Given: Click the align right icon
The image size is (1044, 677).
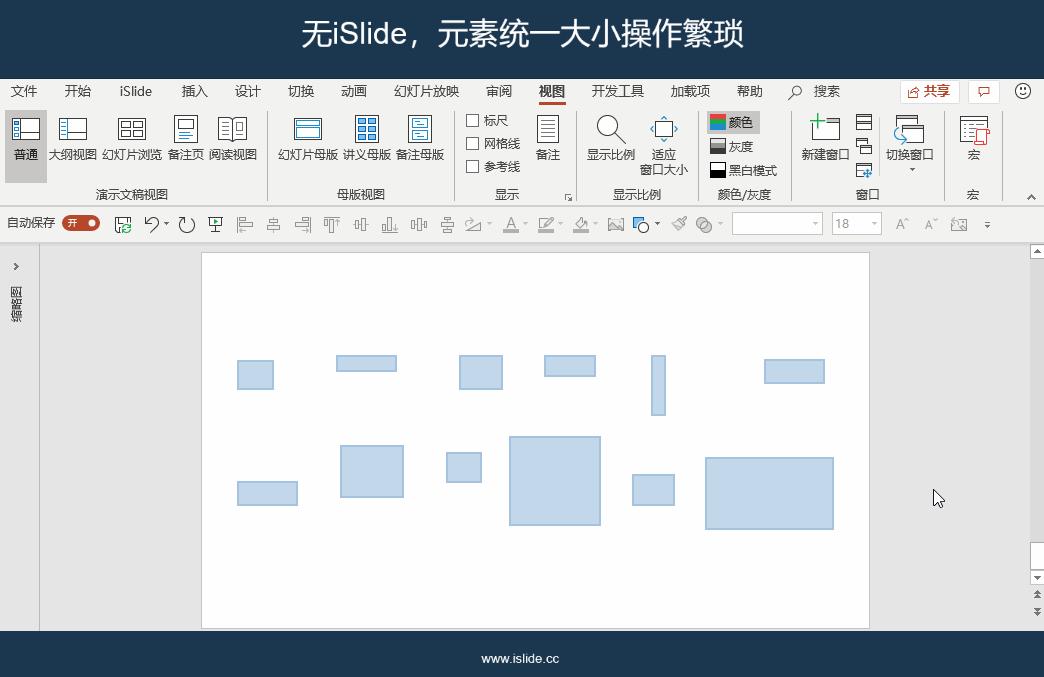Looking at the screenshot, I should pos(303,225).
